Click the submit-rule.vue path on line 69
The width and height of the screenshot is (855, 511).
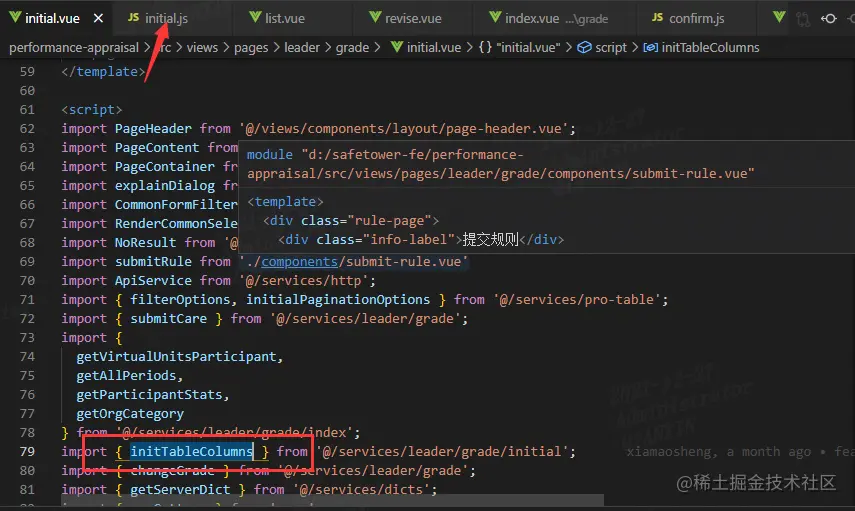pos(403,262)
